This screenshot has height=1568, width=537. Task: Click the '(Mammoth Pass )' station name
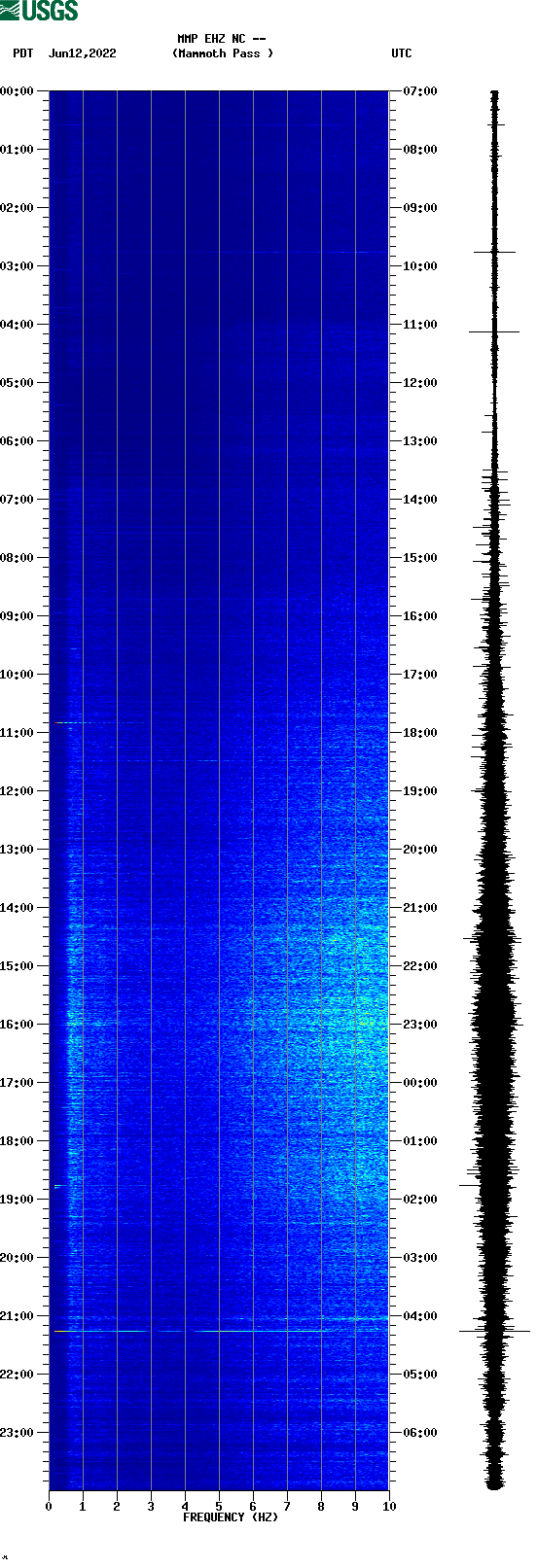(x=223, y=53)
